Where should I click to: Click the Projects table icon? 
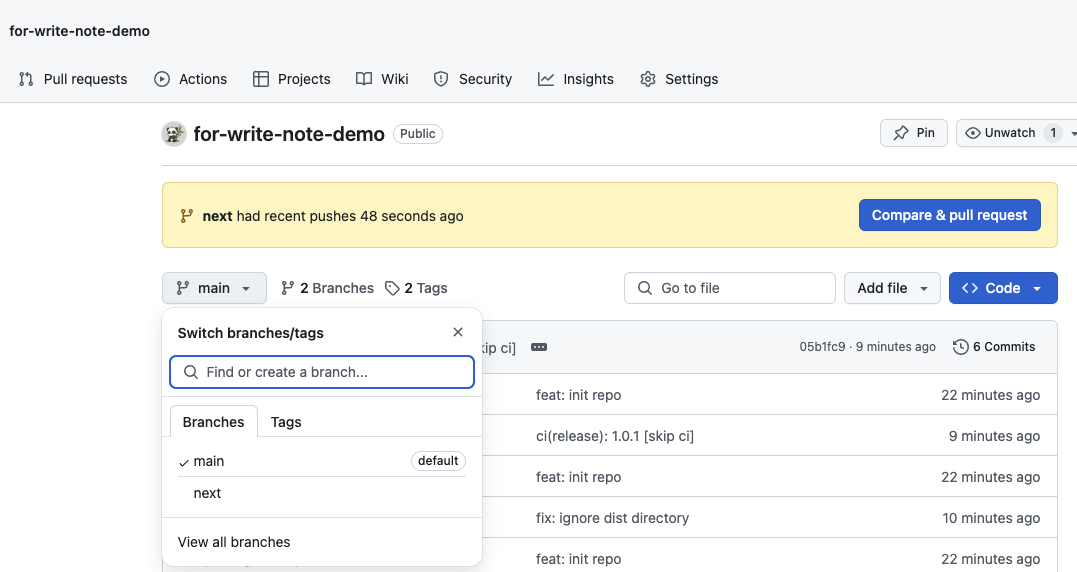(261, 79)
